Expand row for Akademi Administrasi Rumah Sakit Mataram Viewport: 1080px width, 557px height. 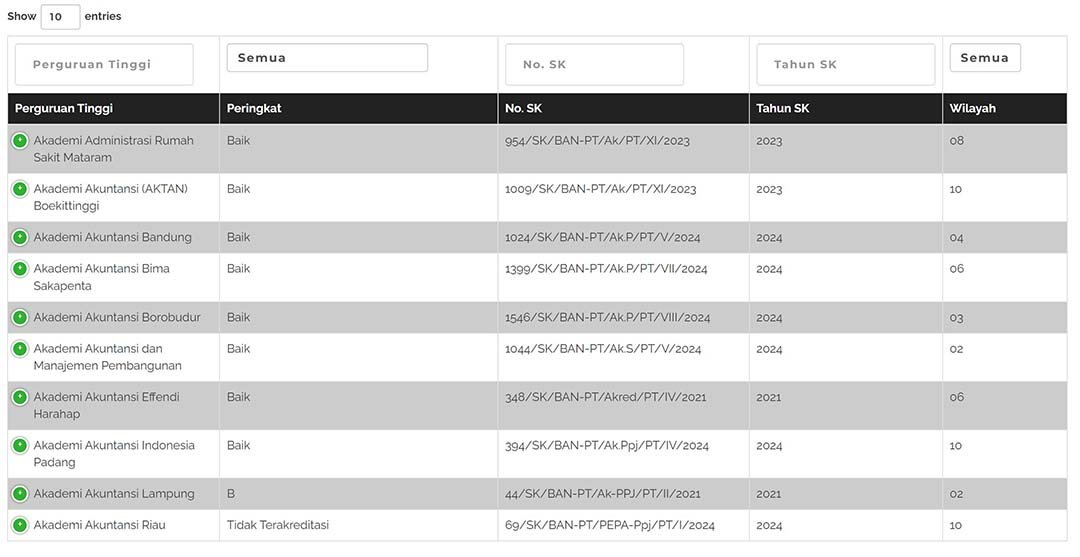pos(20,141)
